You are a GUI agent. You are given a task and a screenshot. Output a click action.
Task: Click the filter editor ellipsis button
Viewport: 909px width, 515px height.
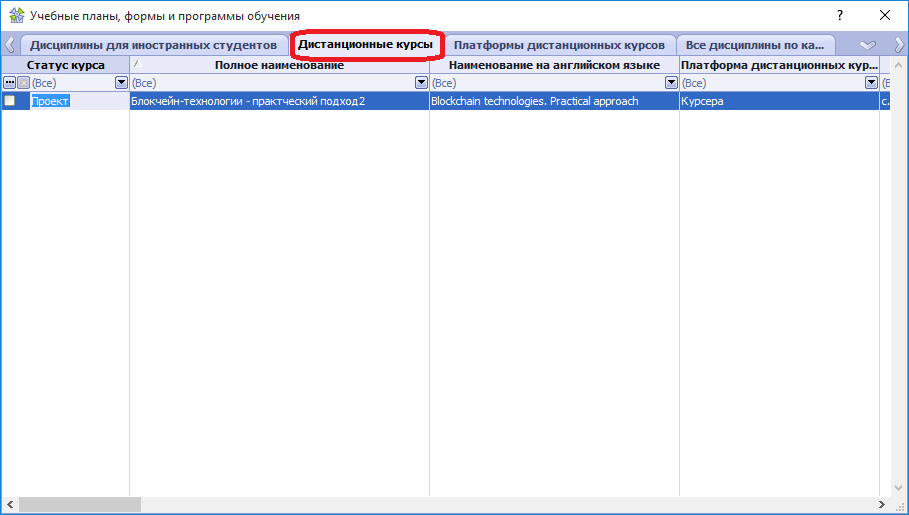tap(9, 83)
